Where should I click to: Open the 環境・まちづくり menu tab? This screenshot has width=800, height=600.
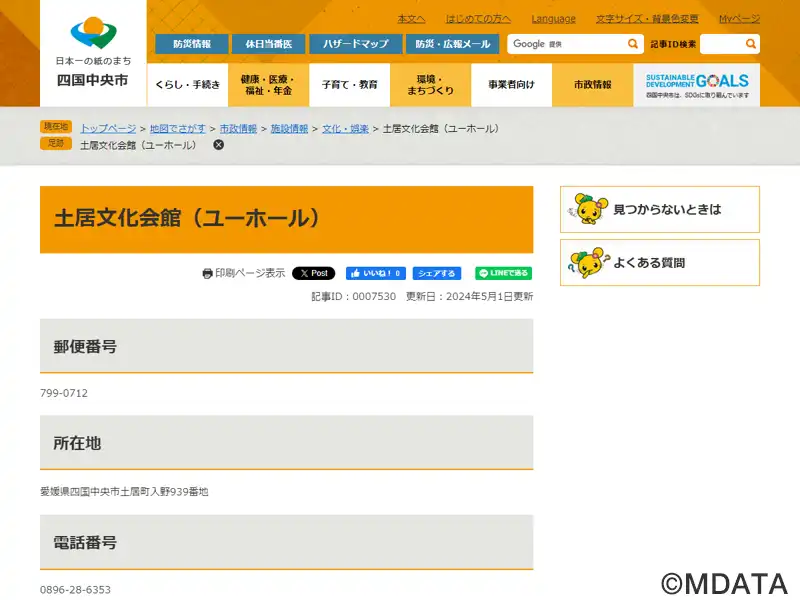(x=430, y=85)
